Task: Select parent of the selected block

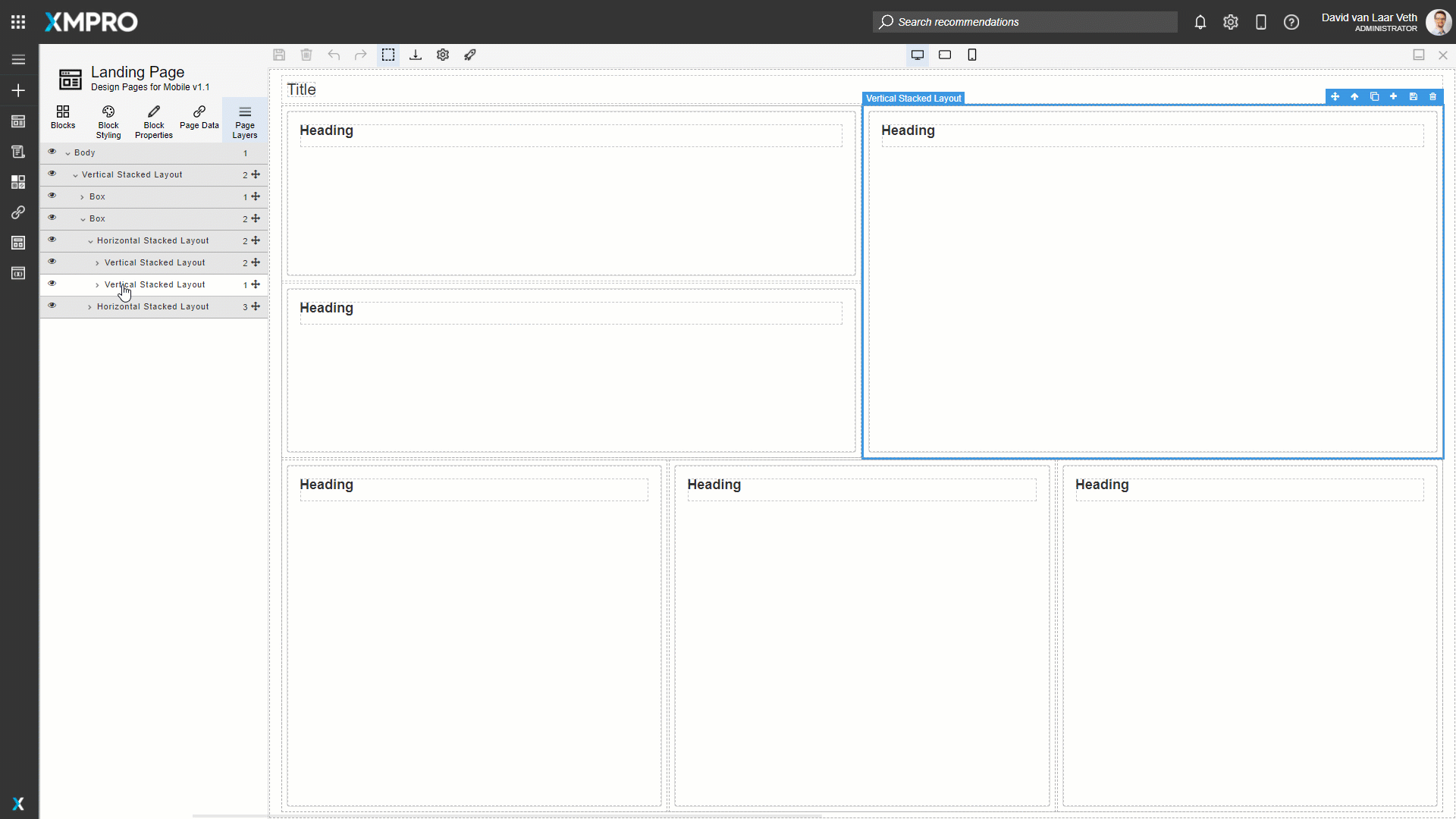Action: pyautogui.click(x=1354, y=96)
